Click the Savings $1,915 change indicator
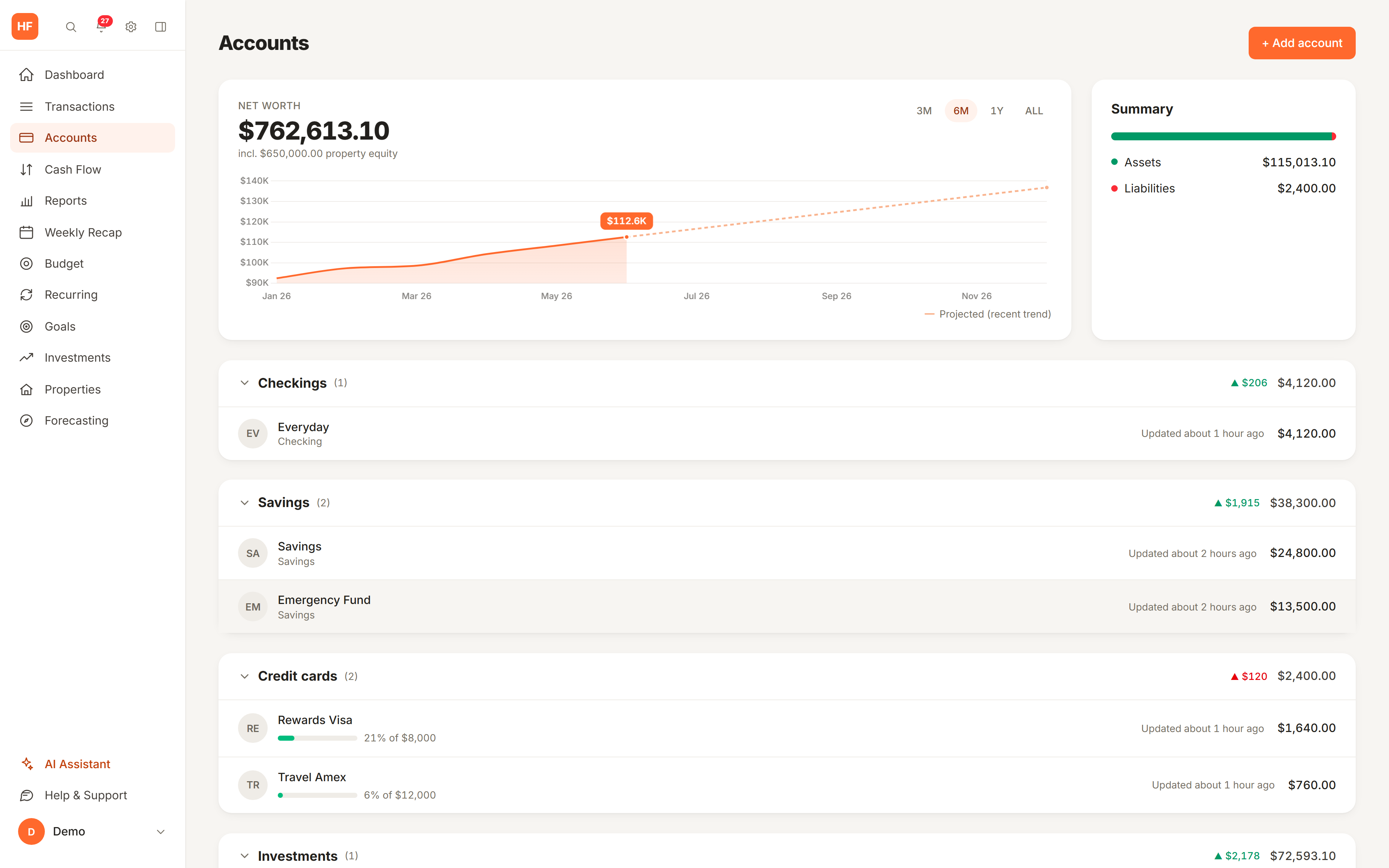Screen dimensions: 1389x868 pos(1237,503)
